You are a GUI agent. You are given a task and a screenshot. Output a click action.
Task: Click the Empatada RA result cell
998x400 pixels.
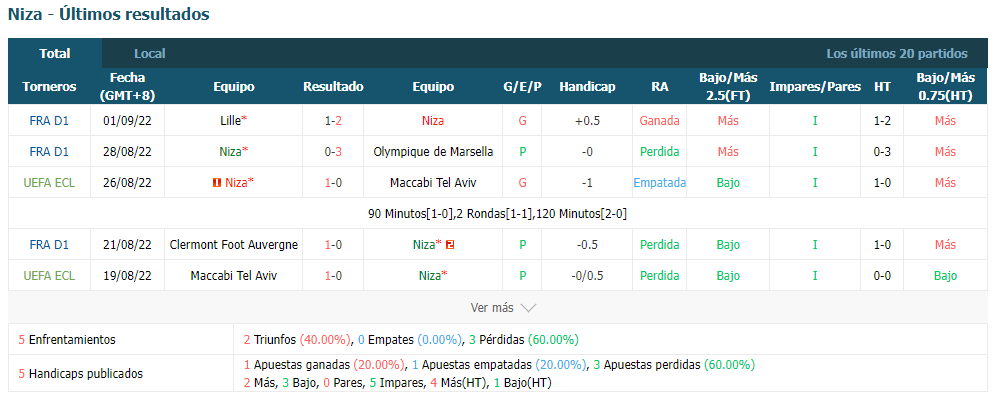pyautogui.click(x=659, y=183)
